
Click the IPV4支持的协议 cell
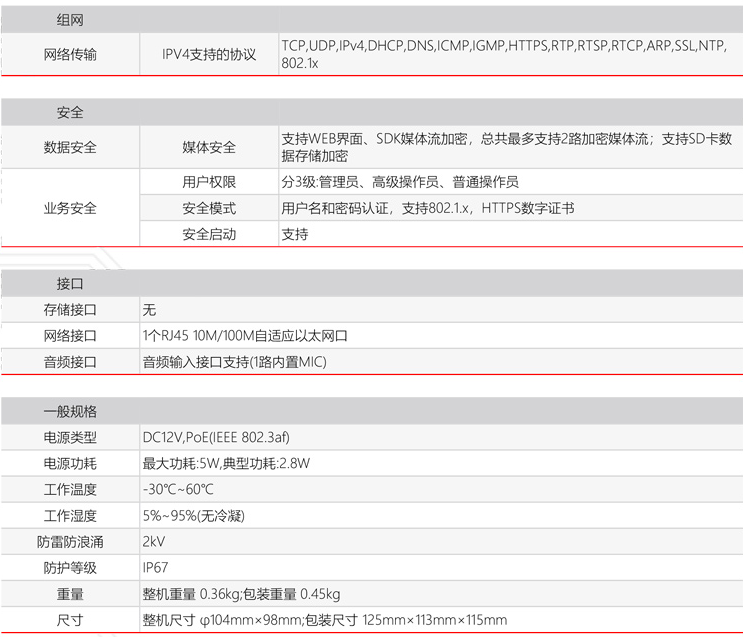[209, 54]
